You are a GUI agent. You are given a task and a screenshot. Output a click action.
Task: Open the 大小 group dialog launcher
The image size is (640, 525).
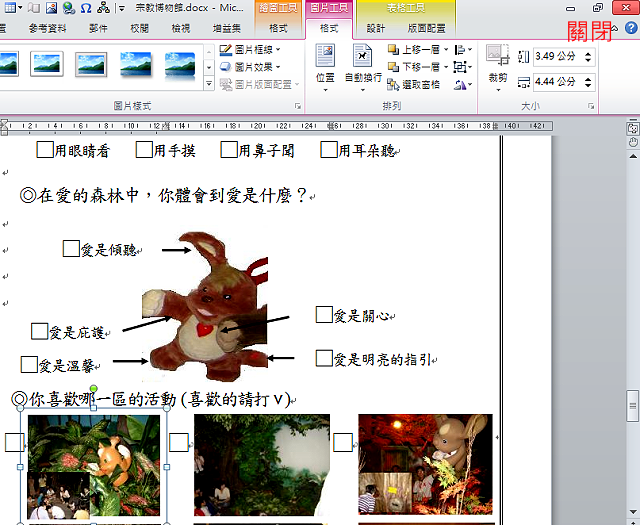pyautogui.click(x=591, y=106)
